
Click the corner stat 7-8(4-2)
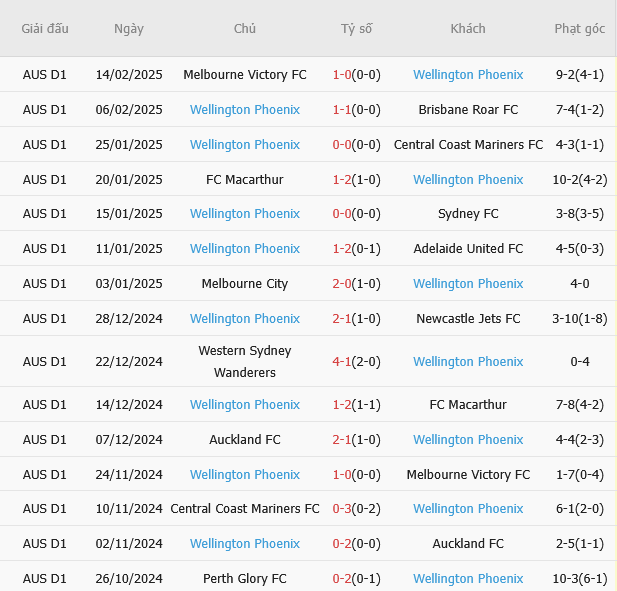[580, 404]
